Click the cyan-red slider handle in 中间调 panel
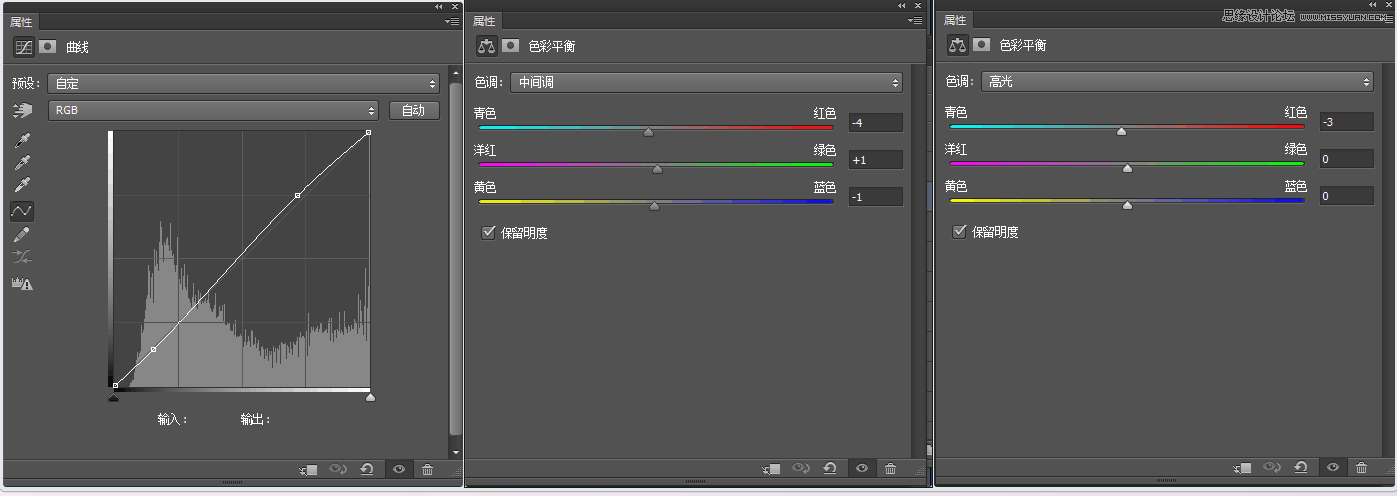 coord(648,132)
